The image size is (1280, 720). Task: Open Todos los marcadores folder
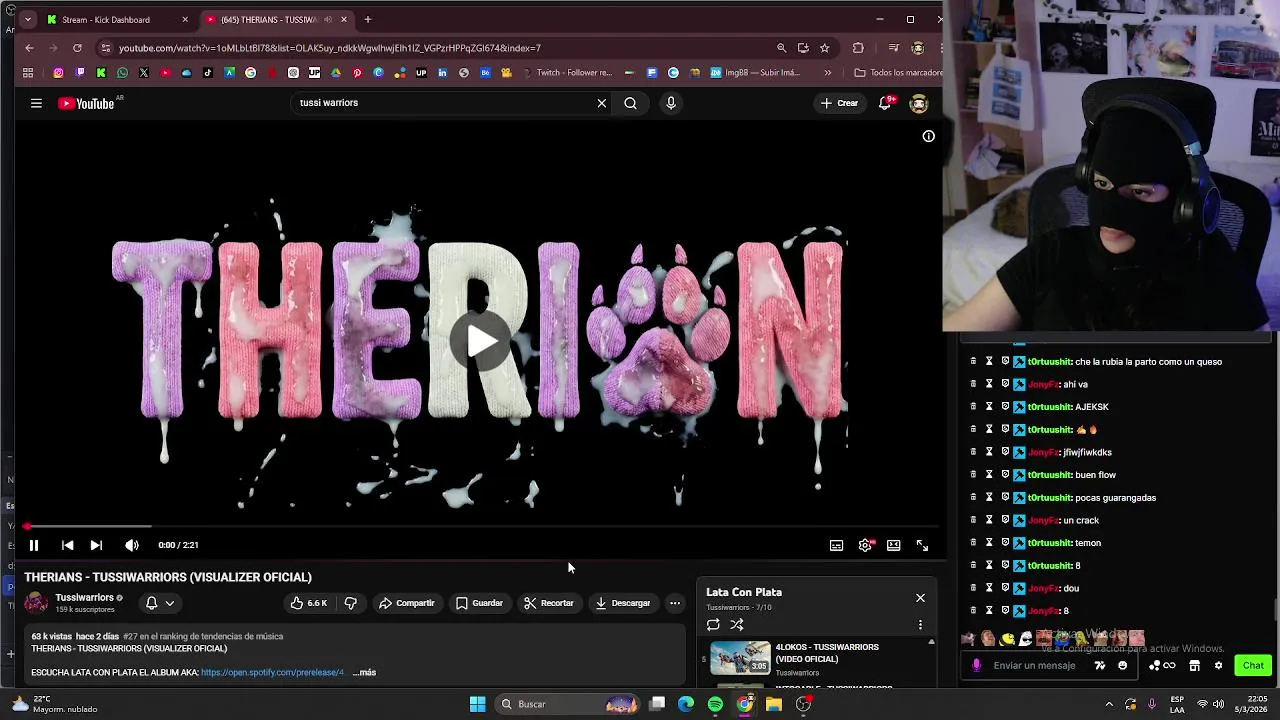point(897,73)
